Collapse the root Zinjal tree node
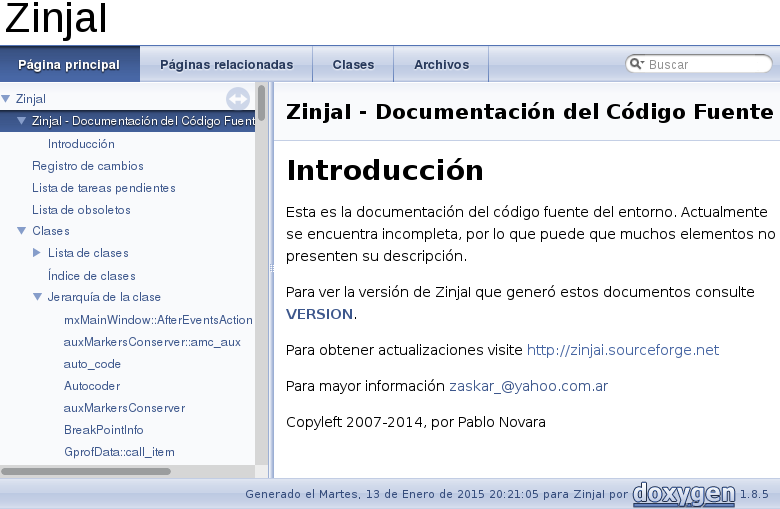 click(6, 99)
